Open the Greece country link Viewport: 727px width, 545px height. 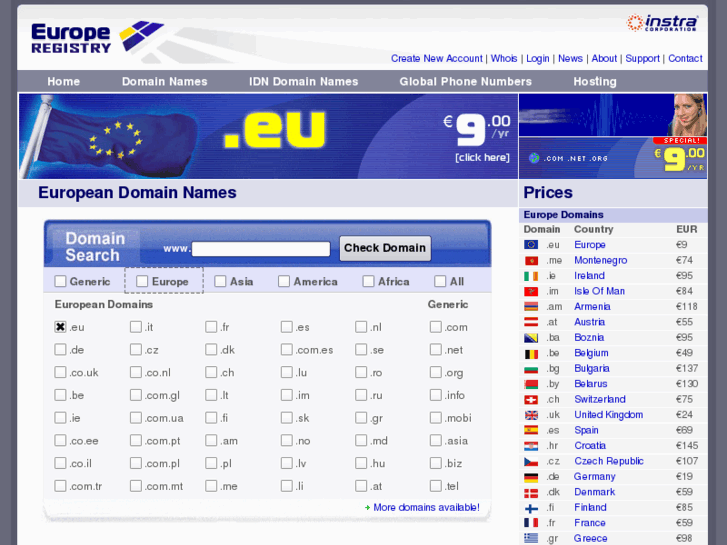(590, 539)
